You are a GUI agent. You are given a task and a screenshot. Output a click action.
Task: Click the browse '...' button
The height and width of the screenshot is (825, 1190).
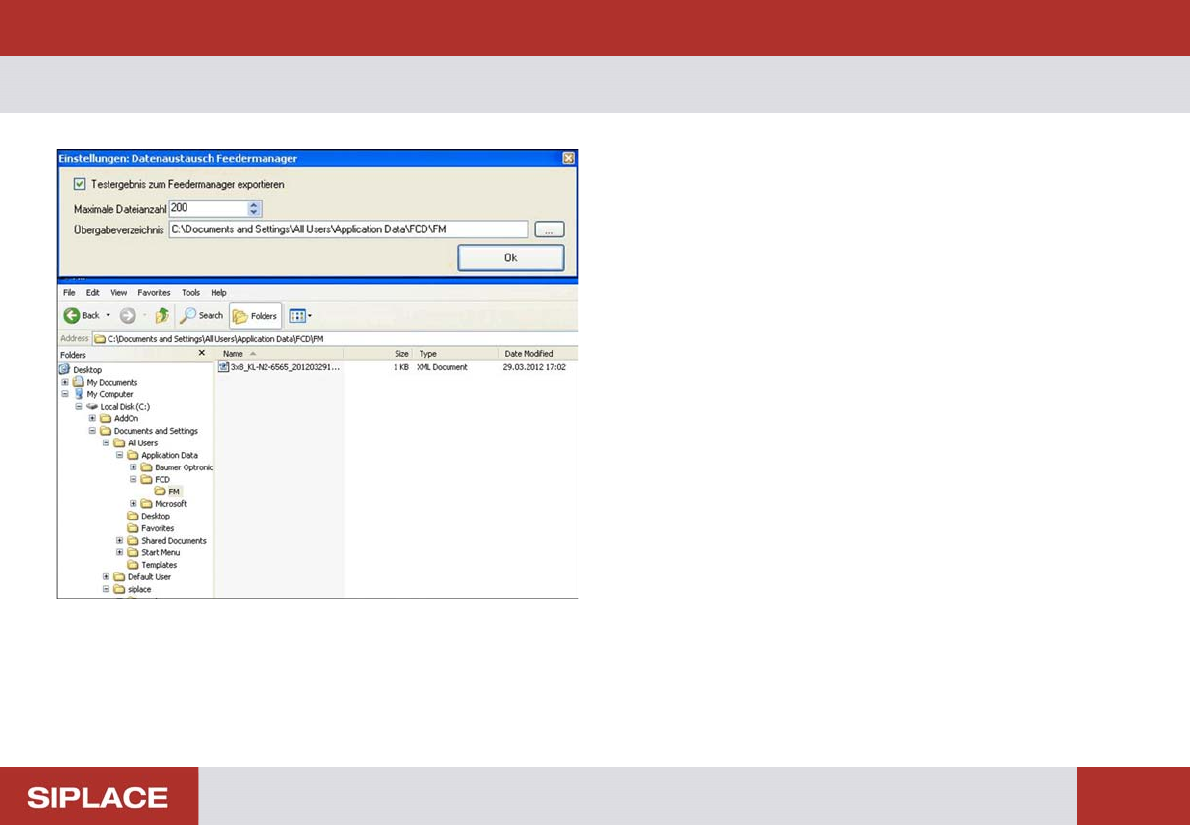549,229
